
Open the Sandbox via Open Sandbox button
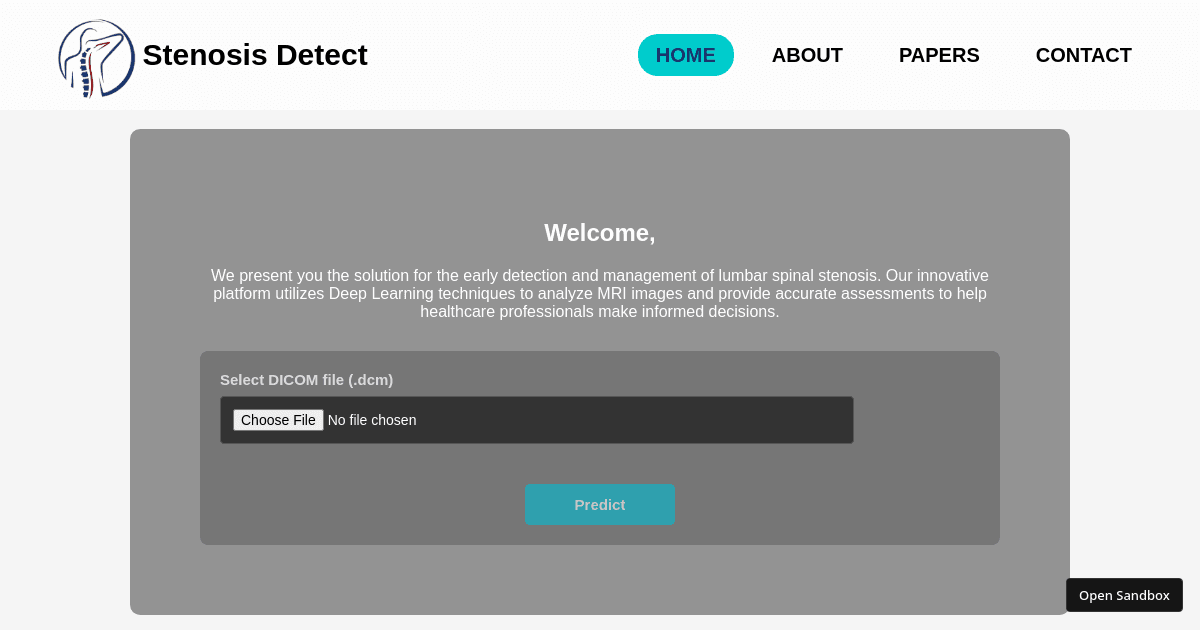point(1124,594)
